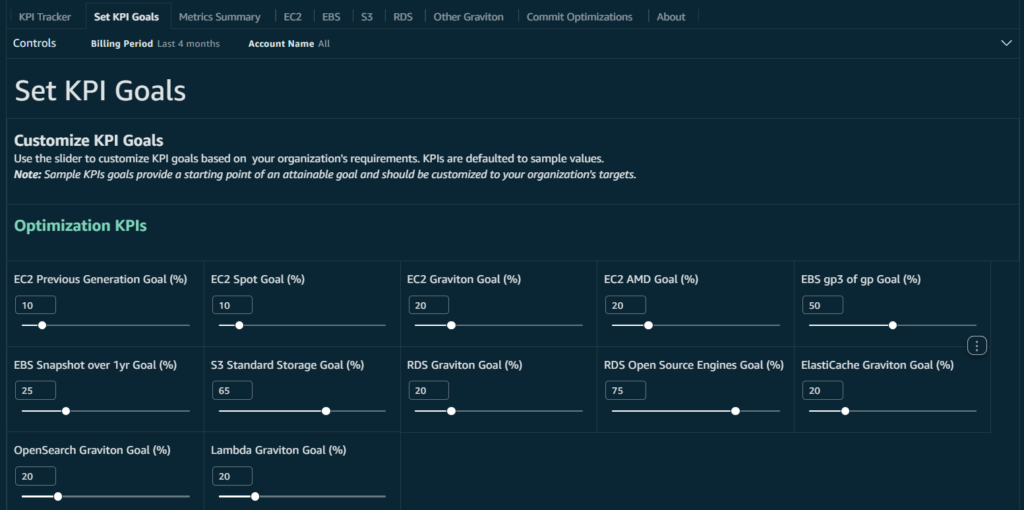Click the RDS Open Source Engines slider handle
This screenshot has width=1024, height=510.
click(x=735, y=411)
